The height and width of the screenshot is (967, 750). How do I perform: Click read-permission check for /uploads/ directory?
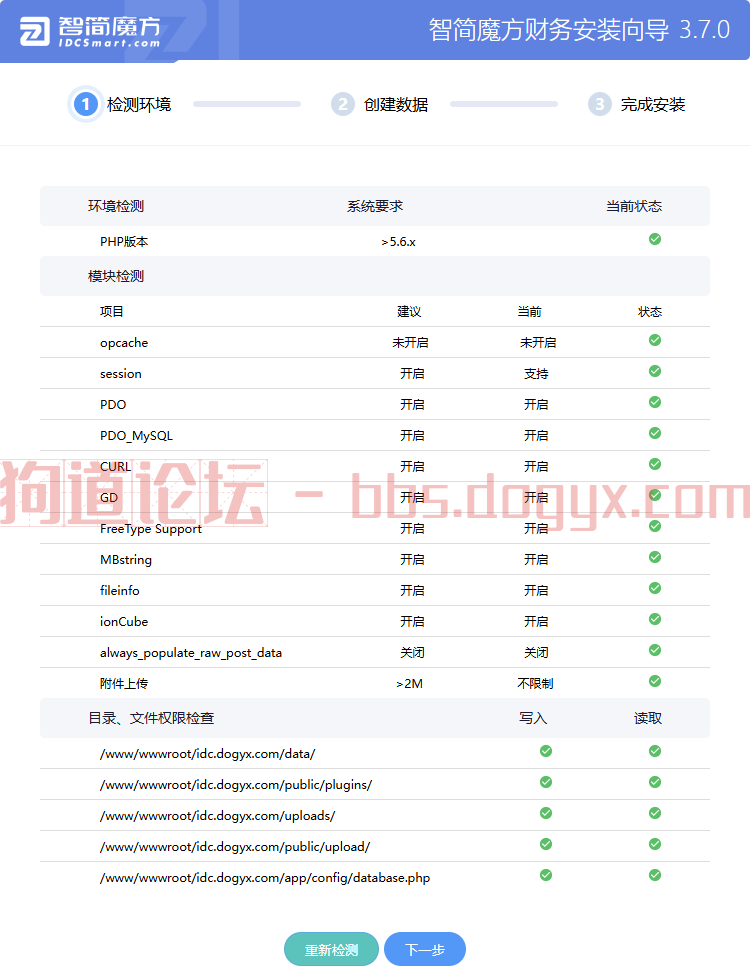(655, 813)
